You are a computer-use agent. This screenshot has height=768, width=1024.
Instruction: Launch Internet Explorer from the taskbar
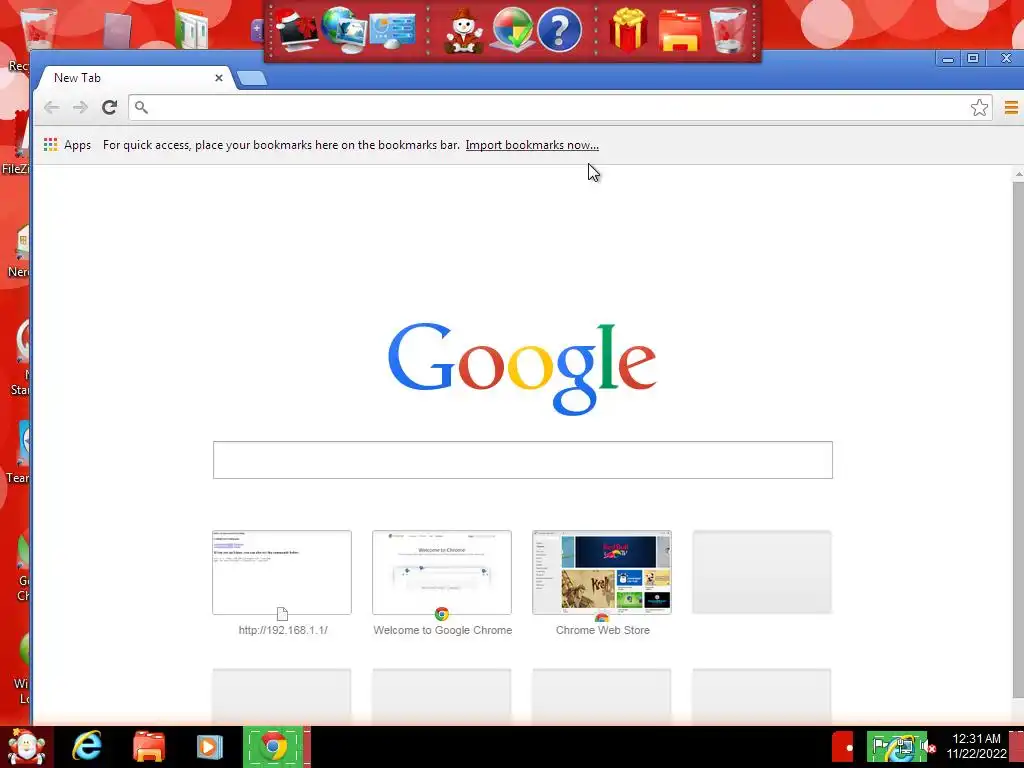tap(87, 746)
